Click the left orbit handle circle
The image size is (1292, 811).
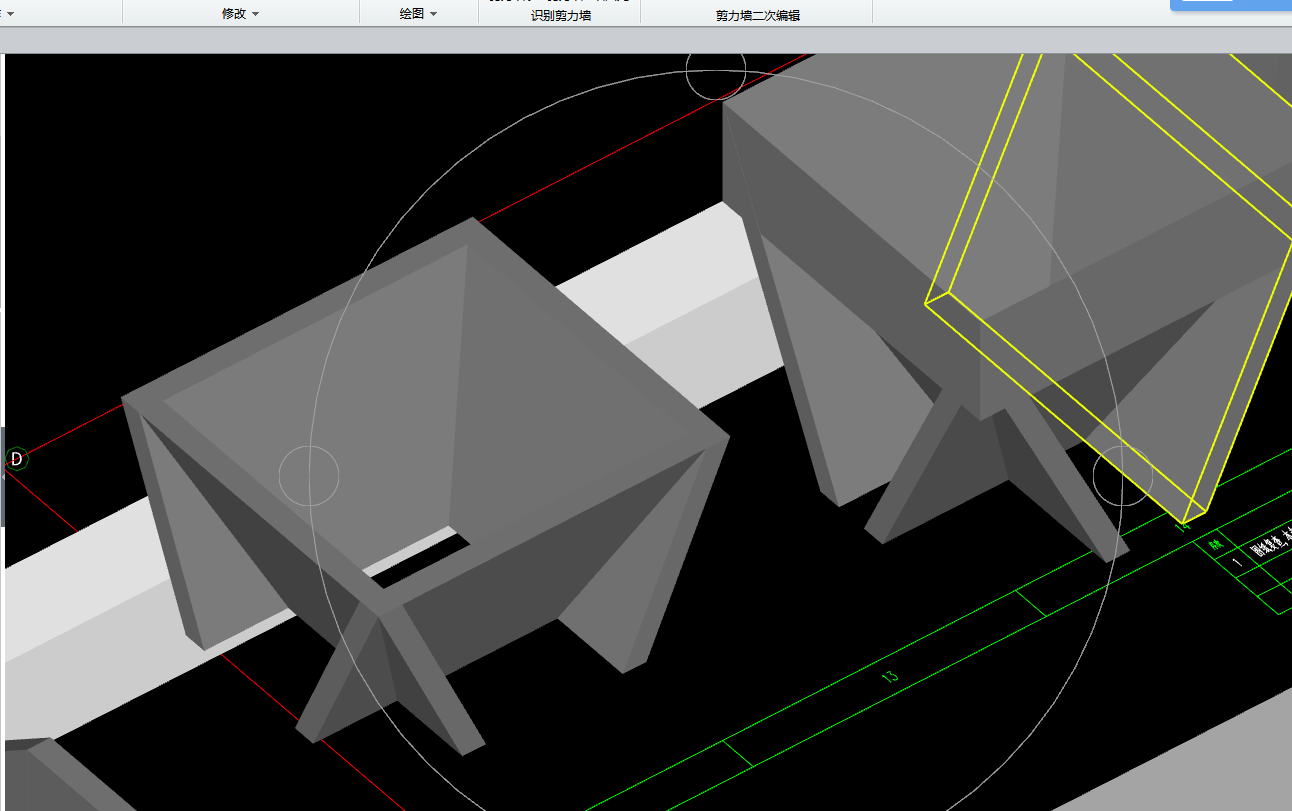pos(309,476)
